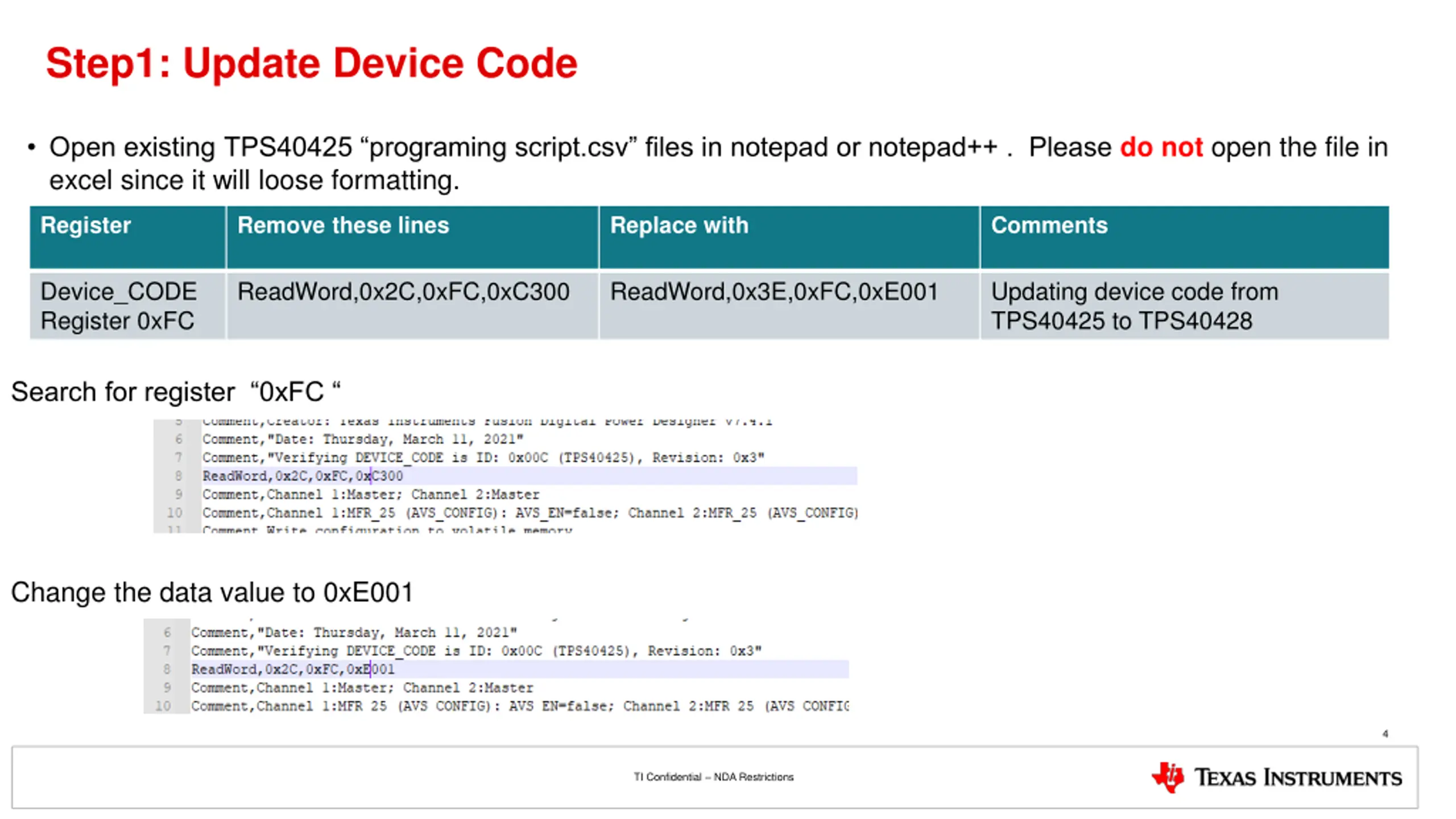Click the "TI Confidential – NDA Restrictions" footer text
Image resolution: width=1456 pixels, height=819 pixels.
[714, 777]
